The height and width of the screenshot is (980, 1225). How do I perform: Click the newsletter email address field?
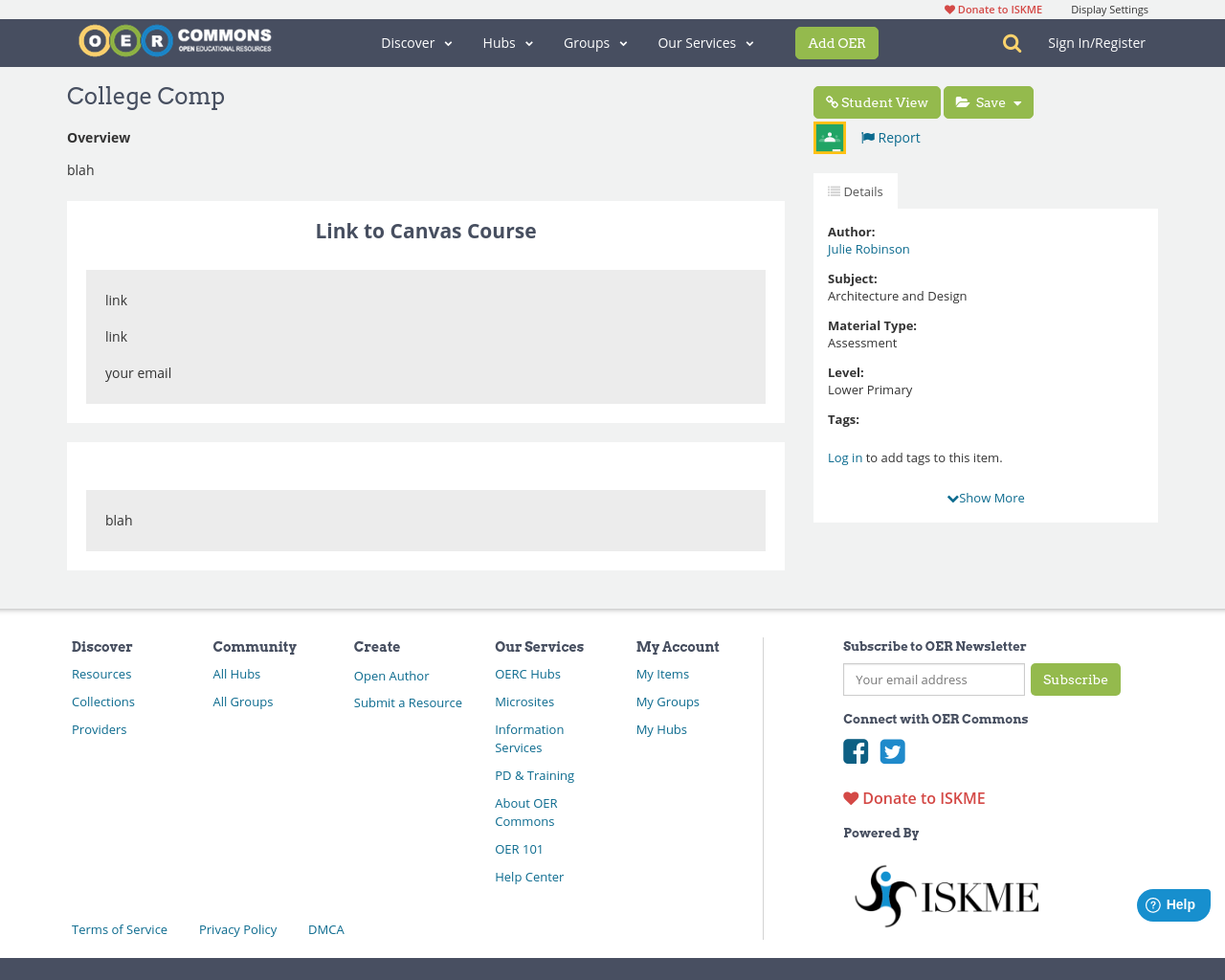[933, 679]
